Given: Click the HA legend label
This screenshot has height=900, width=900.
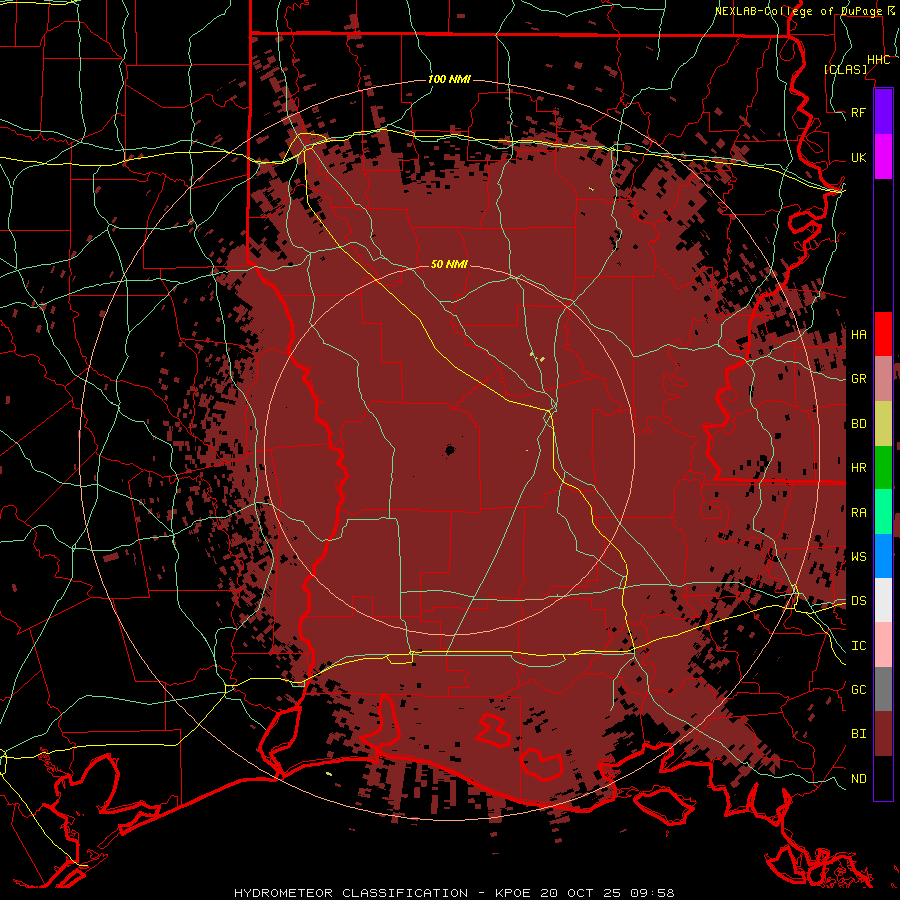Looking at the screenshot, I should point(858,335).
